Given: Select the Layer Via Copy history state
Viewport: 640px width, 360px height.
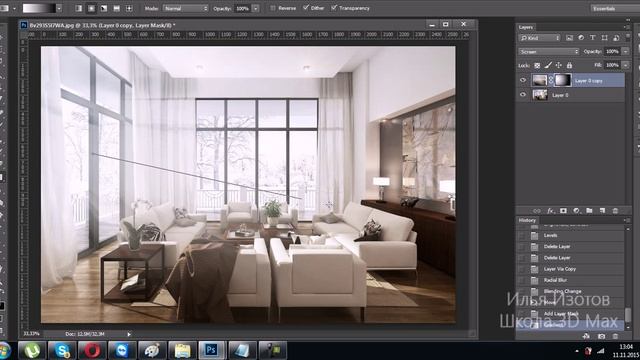Looking at the screenshot, I should click(570, 269).
